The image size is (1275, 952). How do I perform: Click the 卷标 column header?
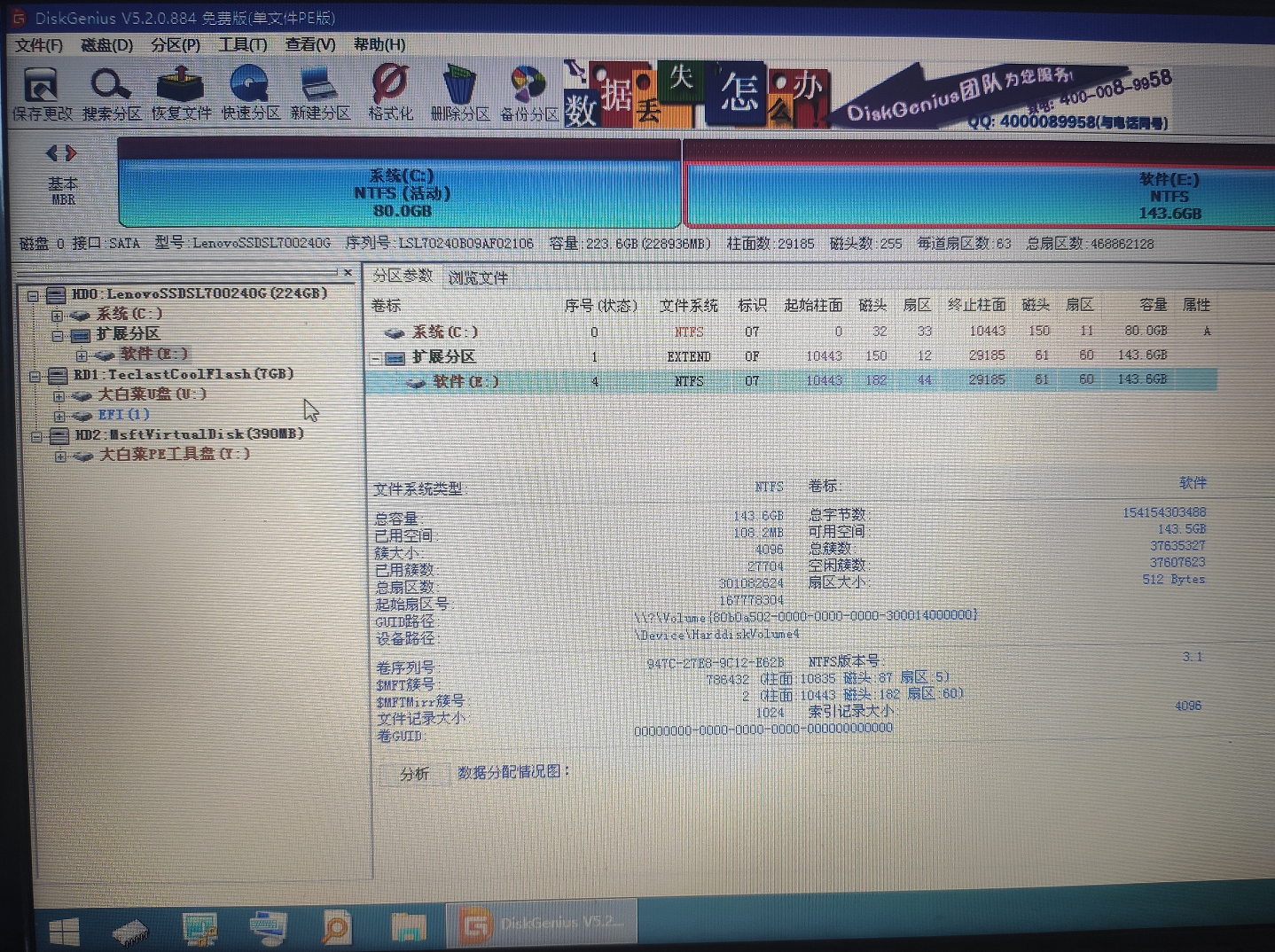pyautogui.click(x=386, y=305)
